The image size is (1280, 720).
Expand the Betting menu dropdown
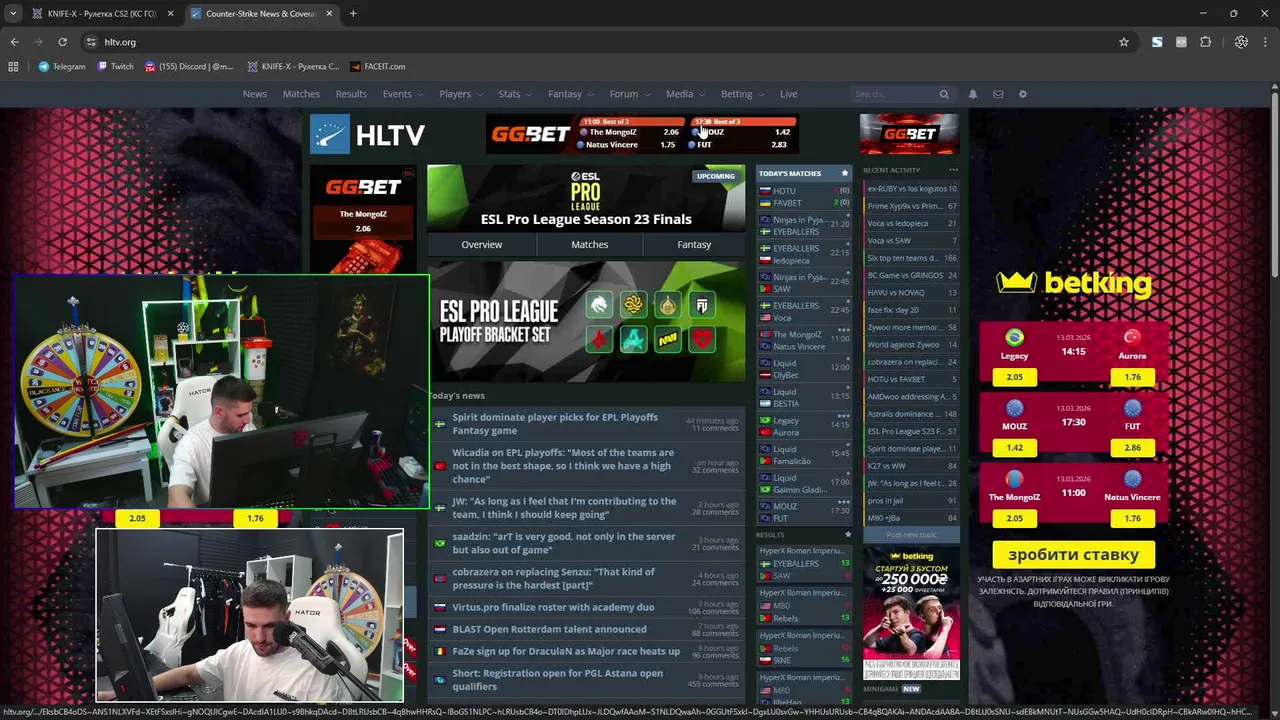coord(742,94)
